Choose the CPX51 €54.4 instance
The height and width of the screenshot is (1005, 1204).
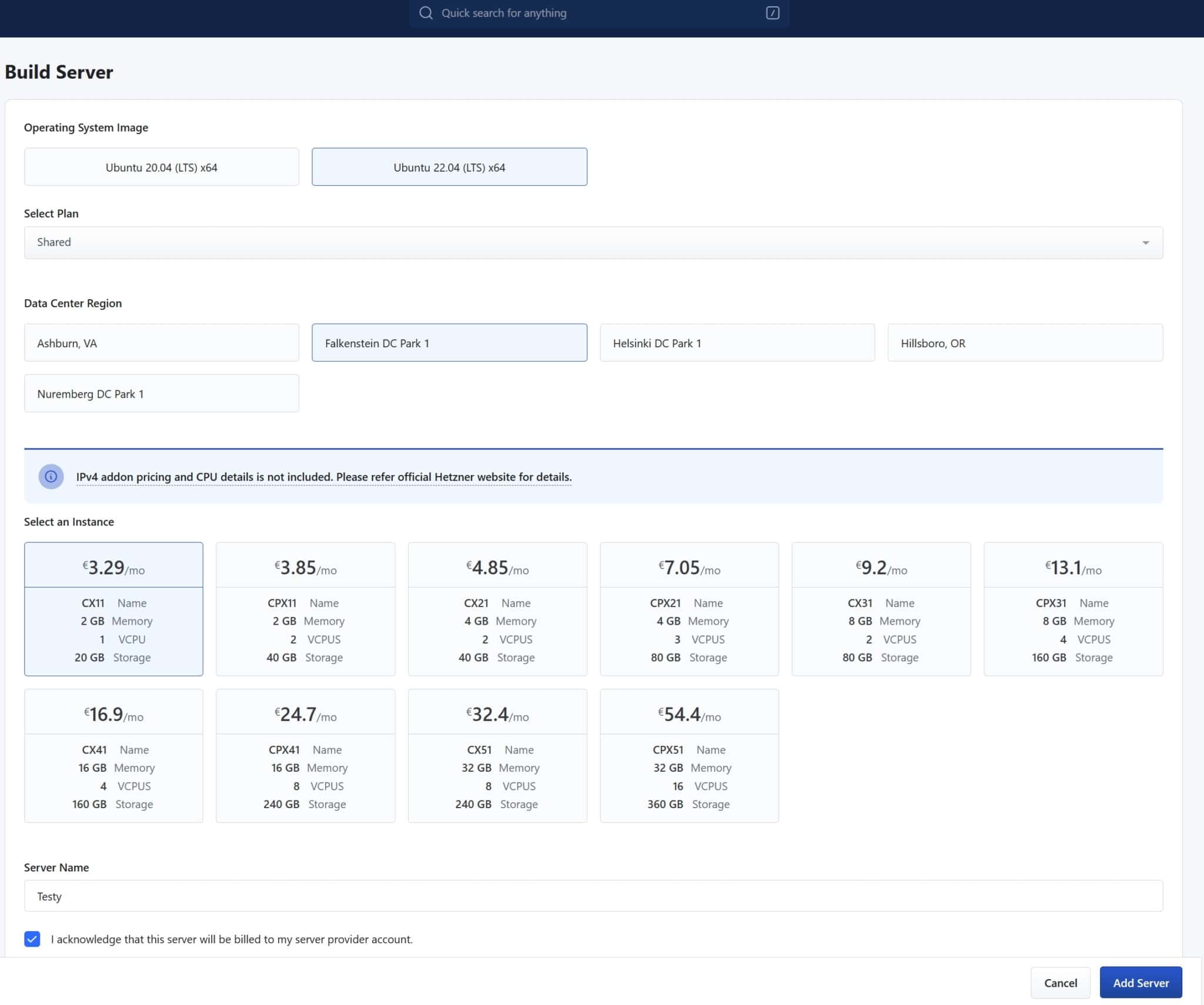(x=689, y=755)
